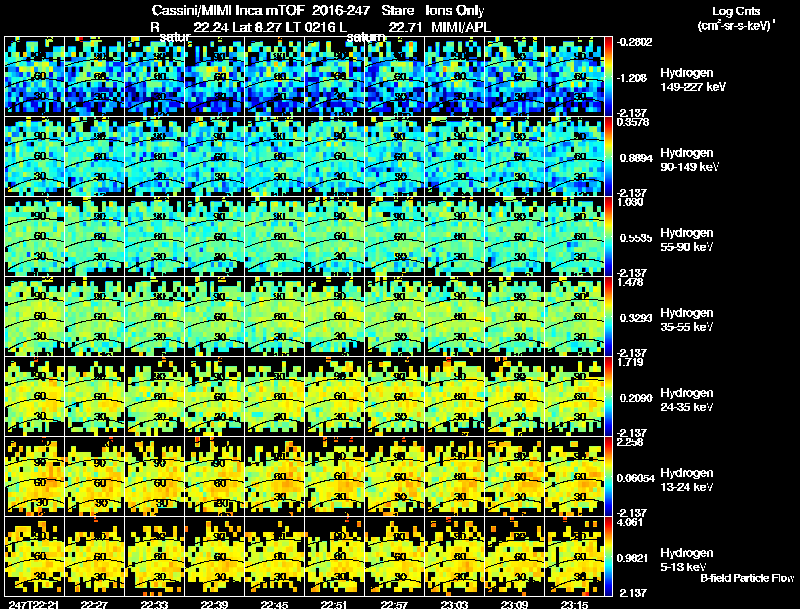Click the 23:03 time axis label
The image size is (800, 609).
click(x=455, y=604)
